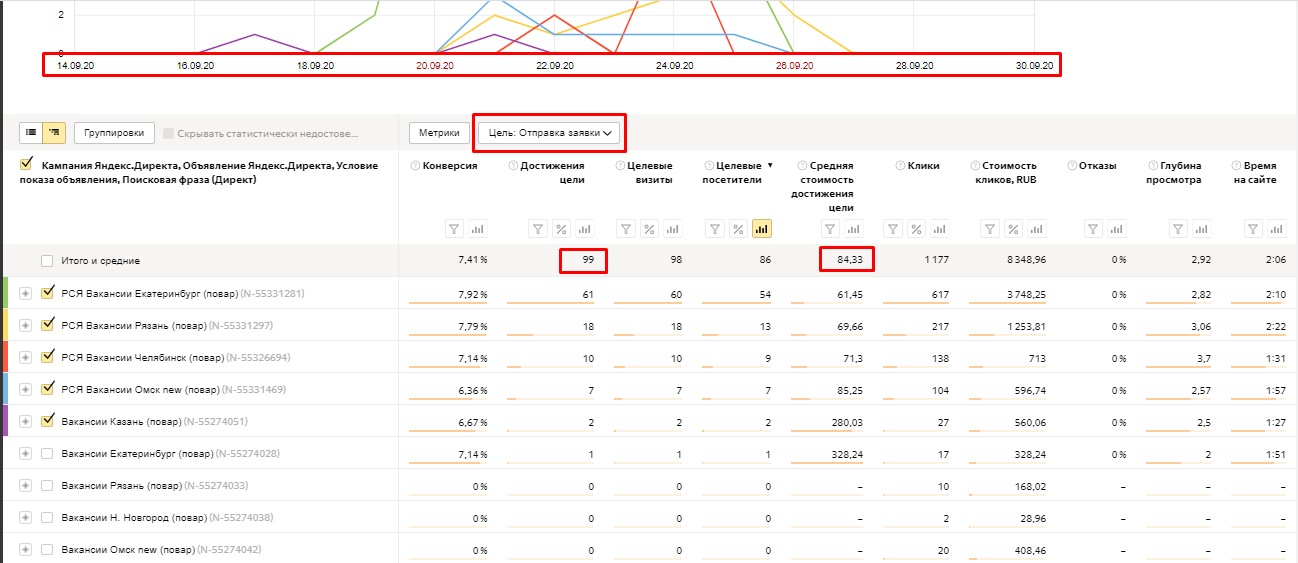Enable Вакансии Екатеринбург (повар) N-55274028 checkbox
Screen dimensions: 1298x563
[47, 453]
